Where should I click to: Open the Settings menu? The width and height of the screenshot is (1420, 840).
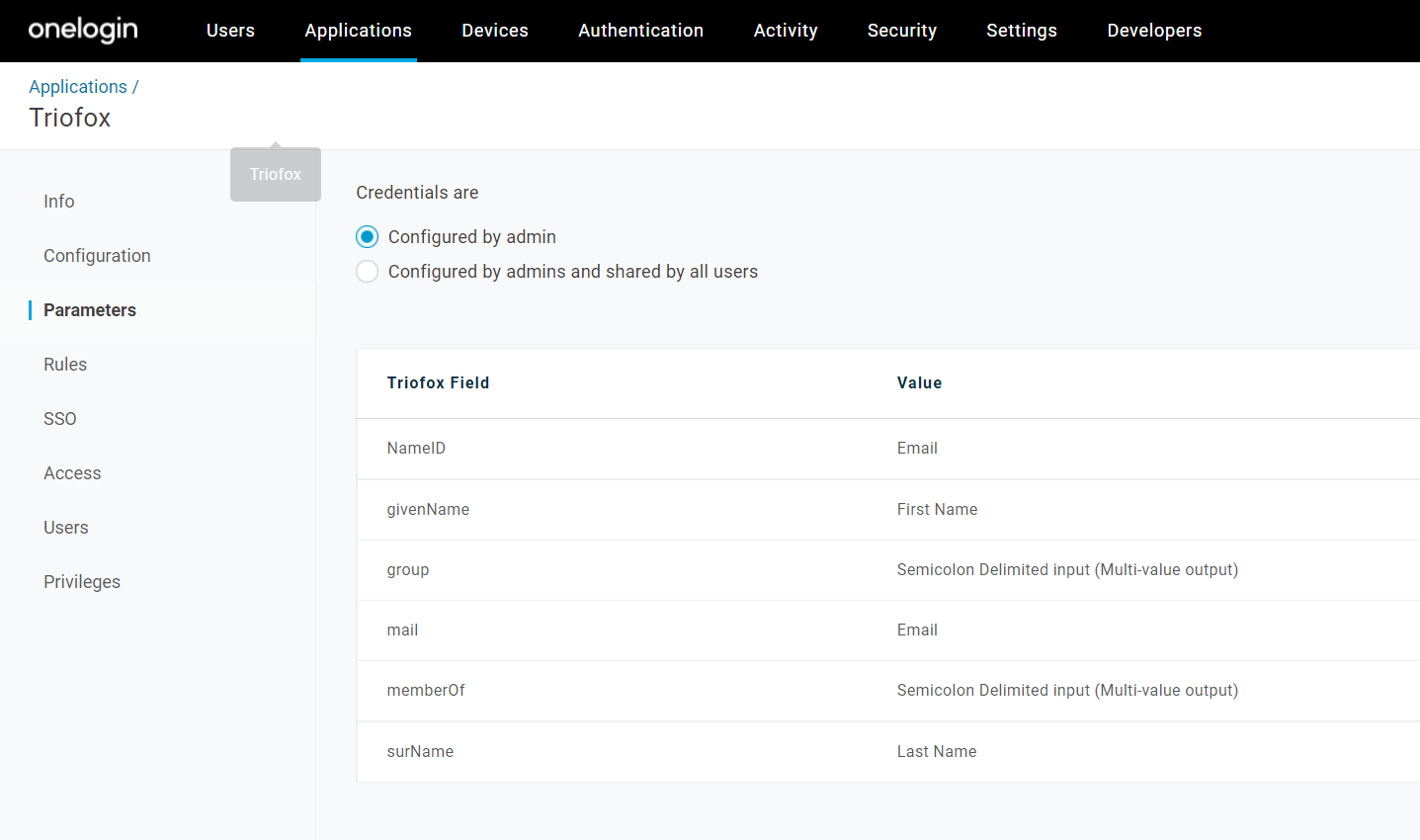1022,31
